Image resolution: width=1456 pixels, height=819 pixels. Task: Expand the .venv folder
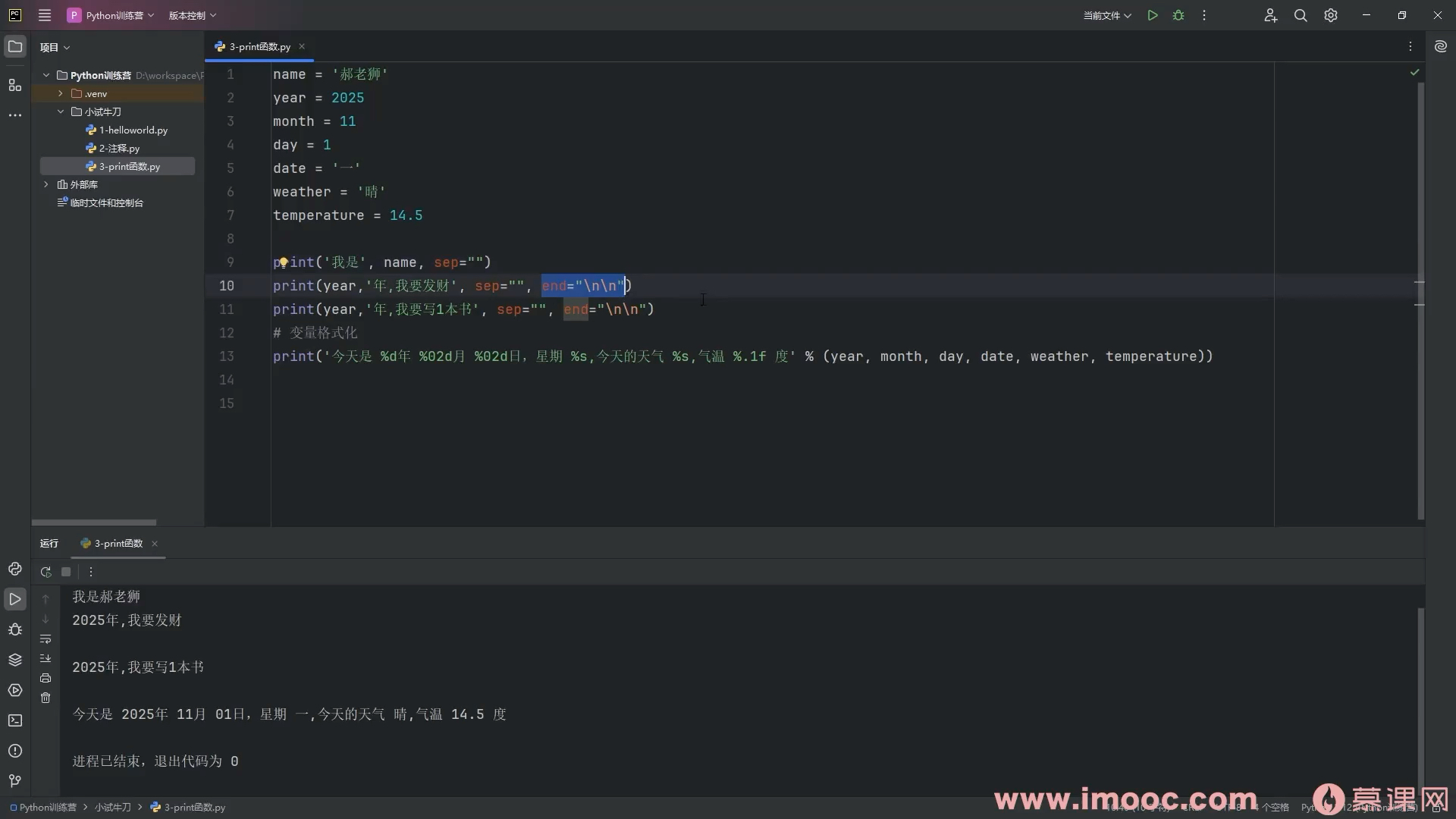61,93
